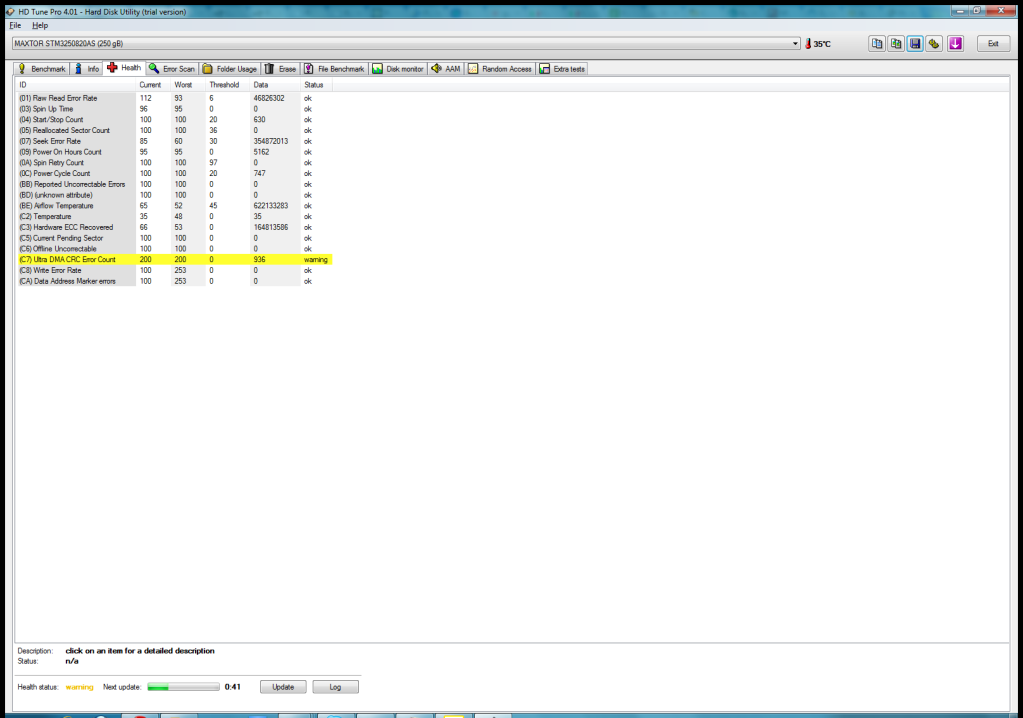Expand the MAXTOR drive selection dropdown
Viewport: 1023px width, 718px height.
795,44
